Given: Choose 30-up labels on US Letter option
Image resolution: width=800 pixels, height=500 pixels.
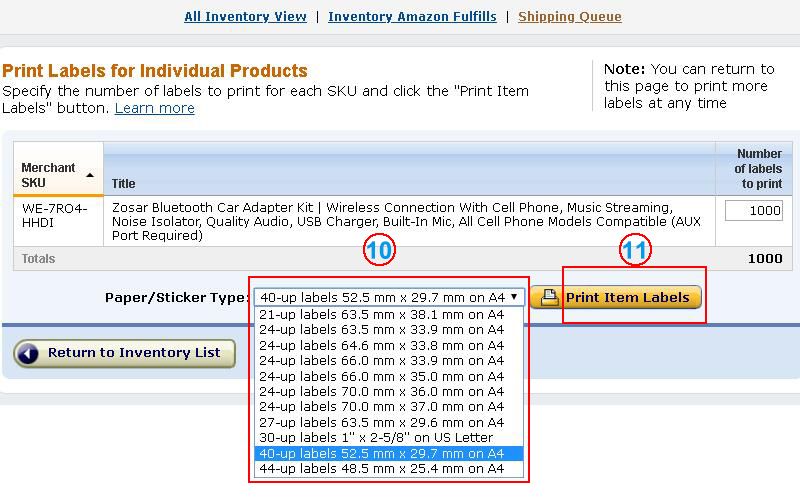Looking at the screenshot, I should pos(375,437).
